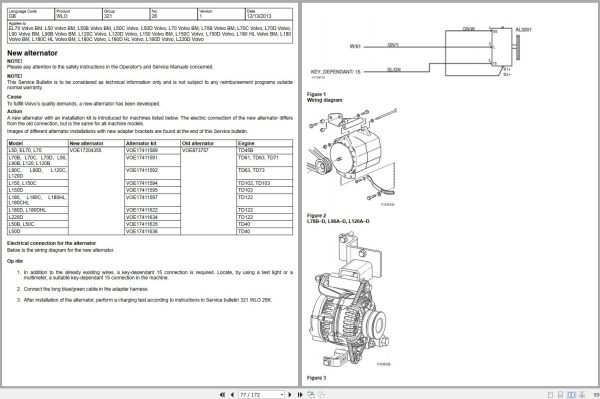Image resolution: width=600 pixels, height=399 pixels.
Task: Select two-page continuous scrolling layout
Action: [582, 394]
